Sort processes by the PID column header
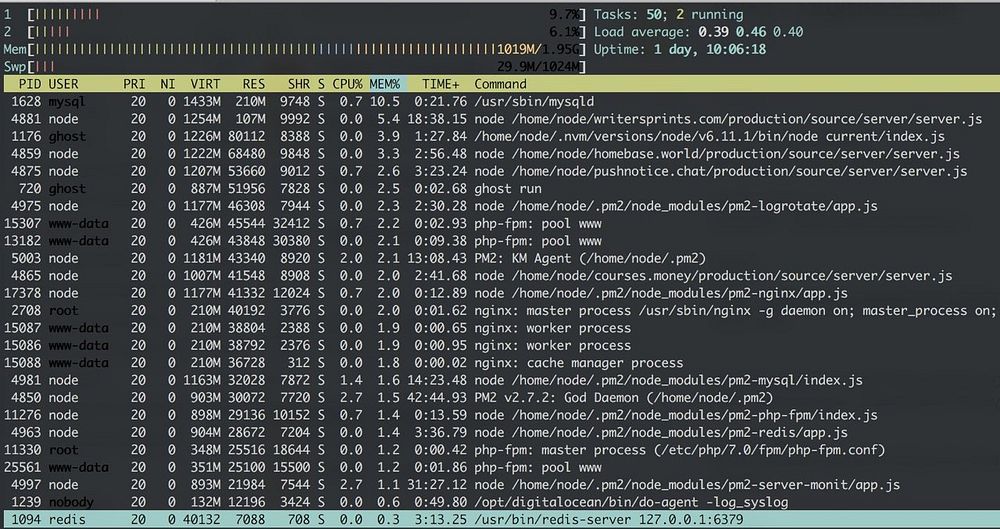1000x529 pixels. [x=30, y=84]
